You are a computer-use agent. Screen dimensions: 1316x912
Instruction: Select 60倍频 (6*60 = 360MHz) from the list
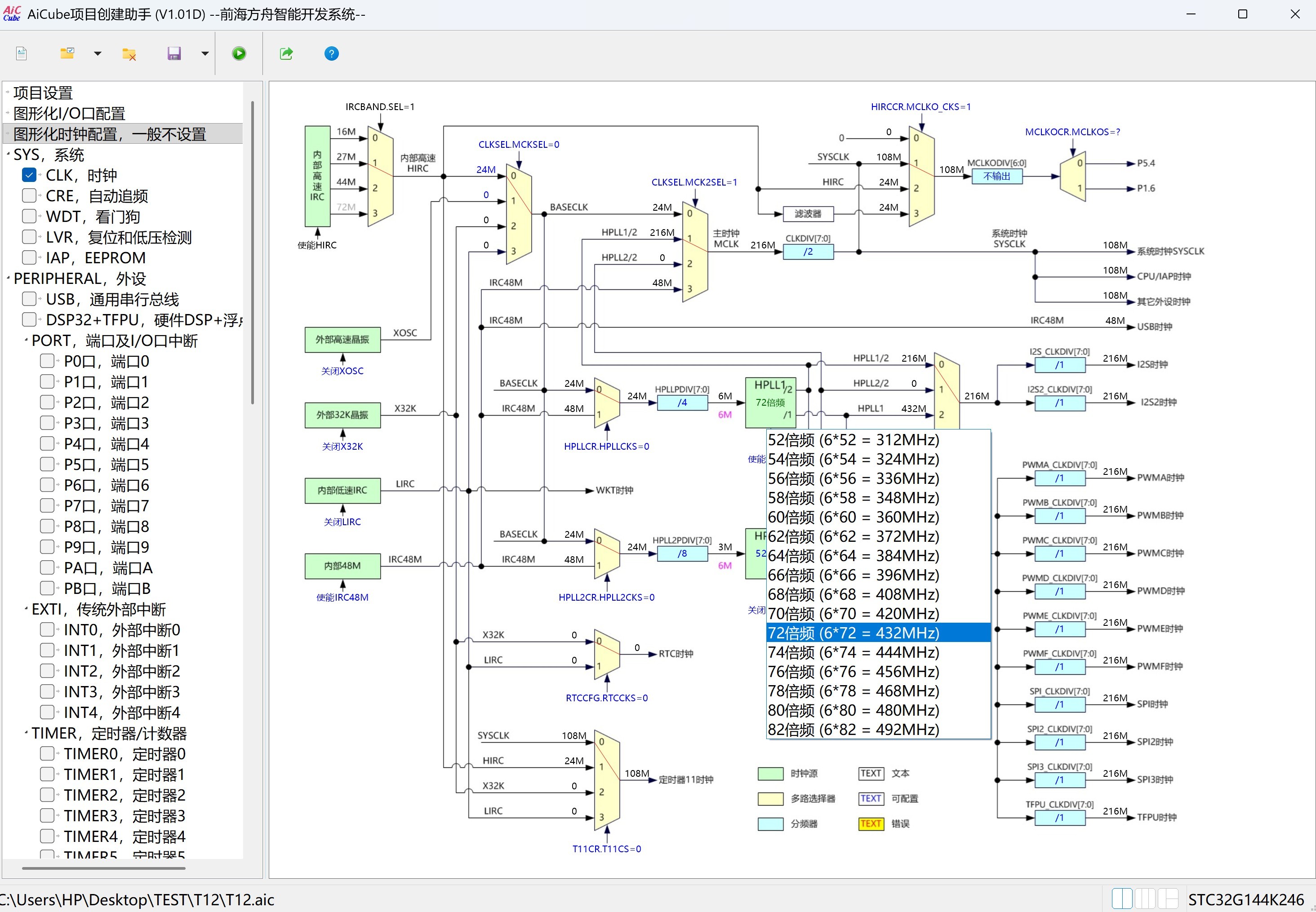(853, 517)
